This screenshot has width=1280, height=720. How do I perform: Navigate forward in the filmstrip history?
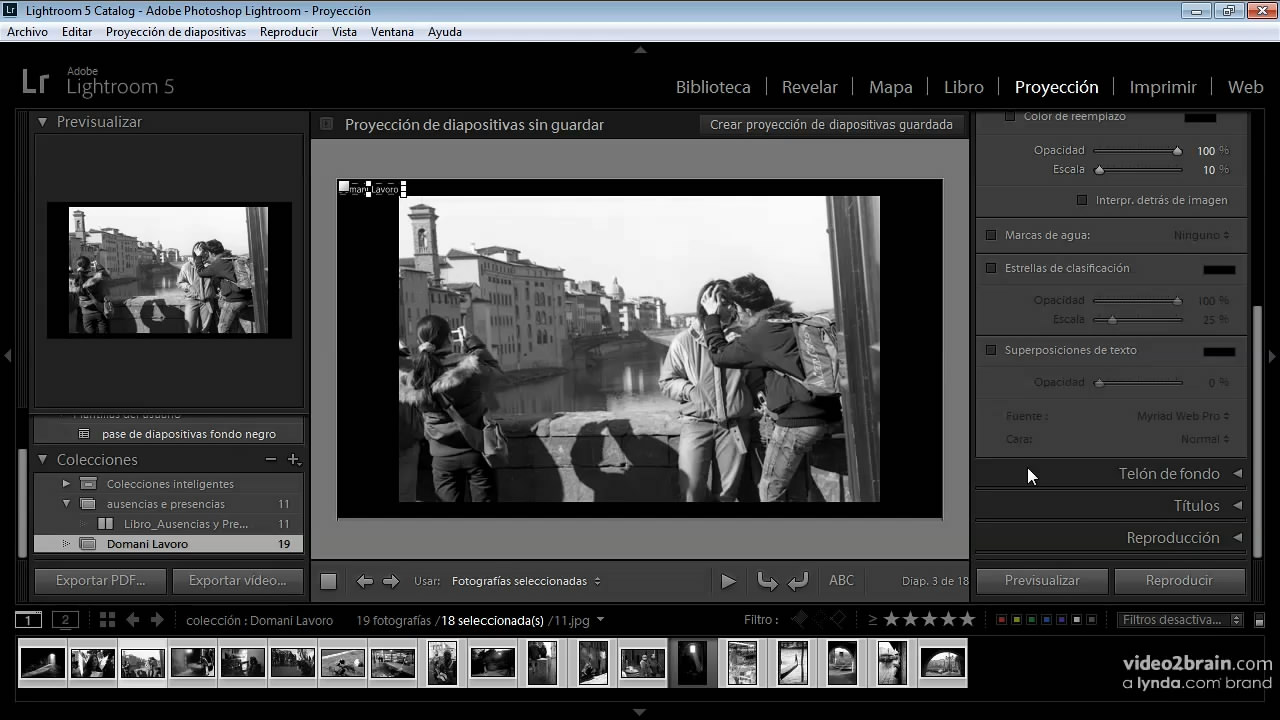point(156,620)
